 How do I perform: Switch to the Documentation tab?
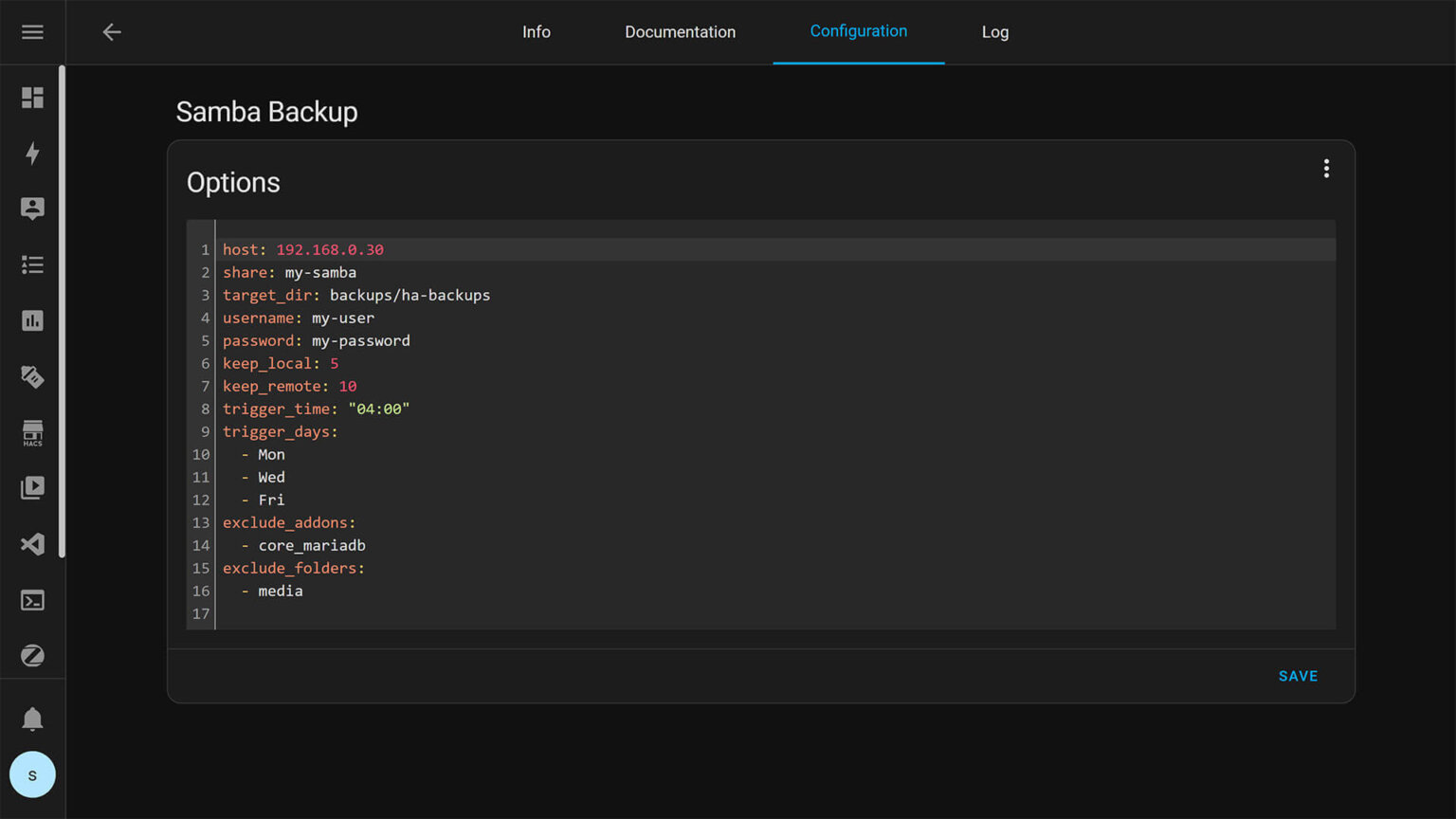point(680,32)
